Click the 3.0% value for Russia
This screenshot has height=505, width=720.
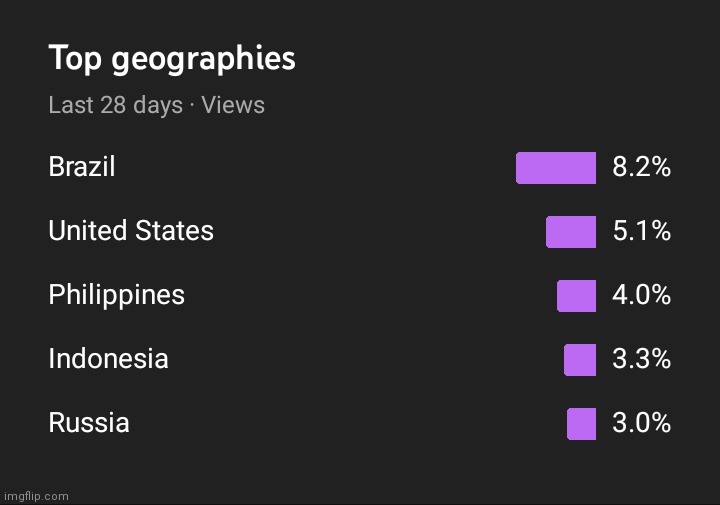tap(641, 422)
